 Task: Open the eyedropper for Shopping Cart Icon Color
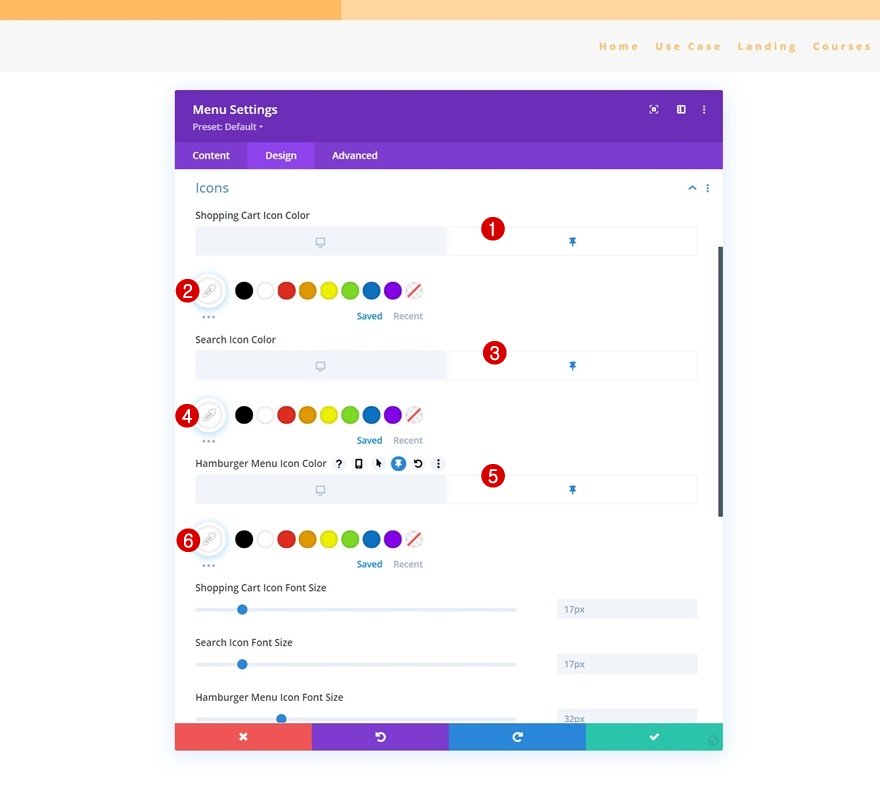pyautogui.click(x=209, y=291)
